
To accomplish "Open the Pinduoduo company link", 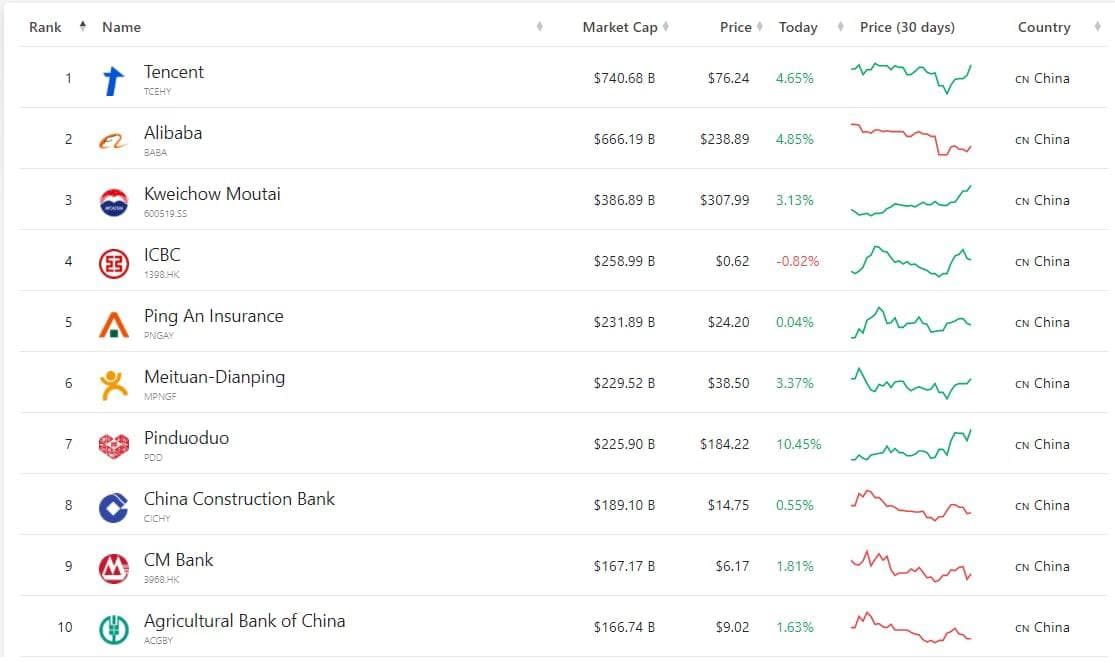I will 186,437.
